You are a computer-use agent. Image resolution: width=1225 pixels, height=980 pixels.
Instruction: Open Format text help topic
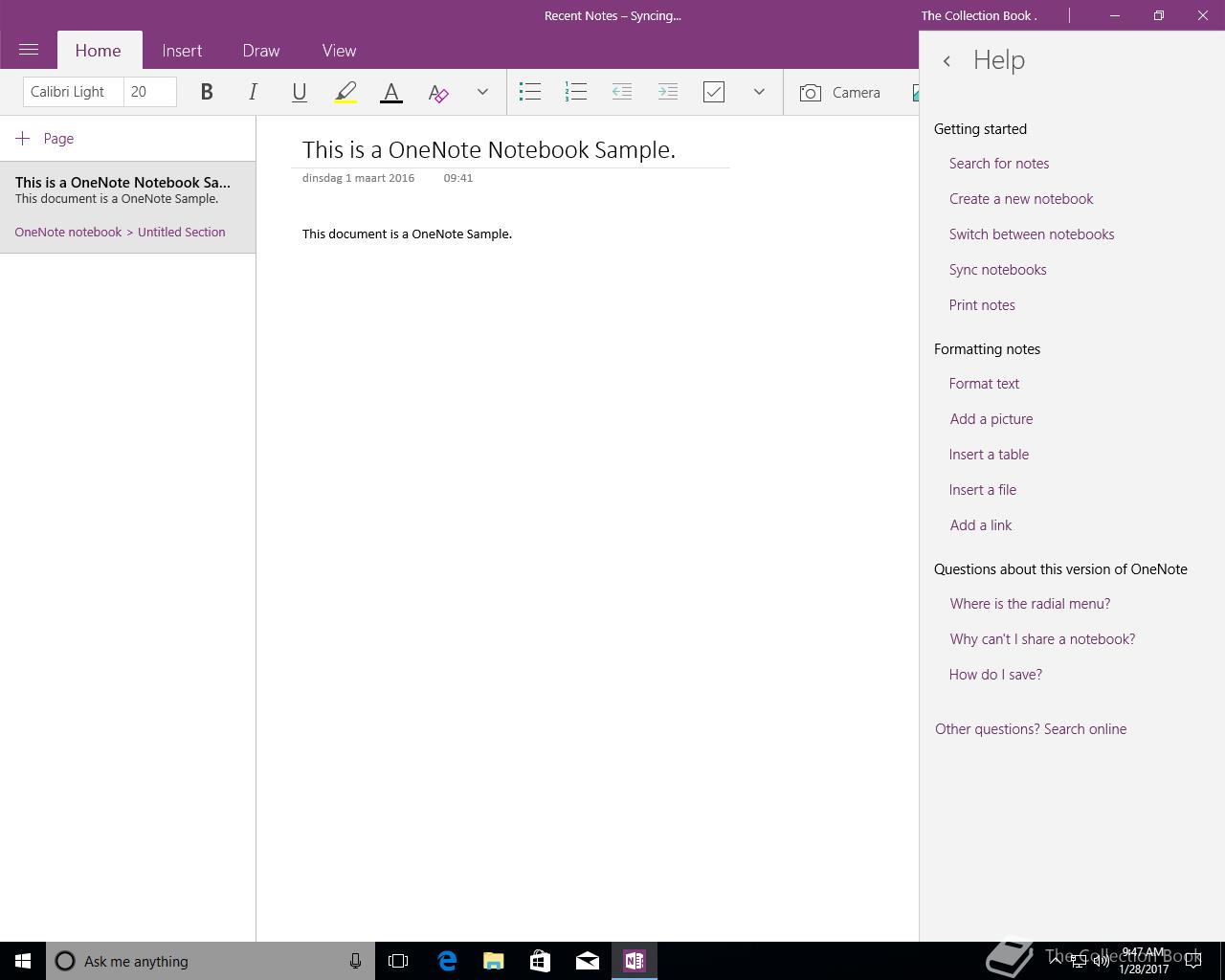[x=984, y=384]
